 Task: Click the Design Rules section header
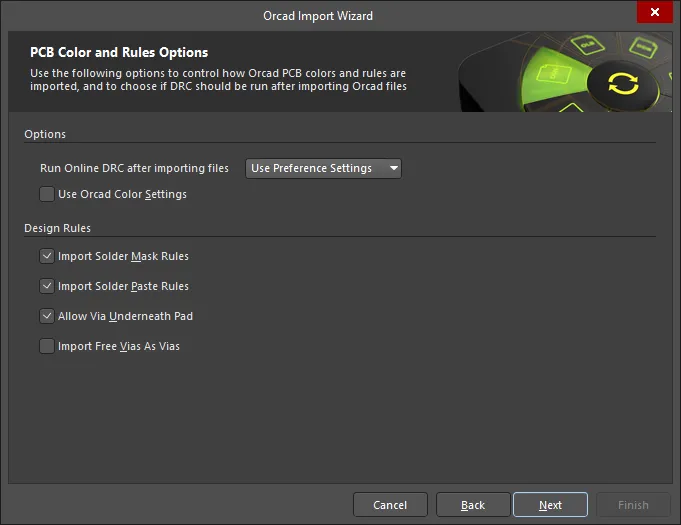tap(57, 228)
